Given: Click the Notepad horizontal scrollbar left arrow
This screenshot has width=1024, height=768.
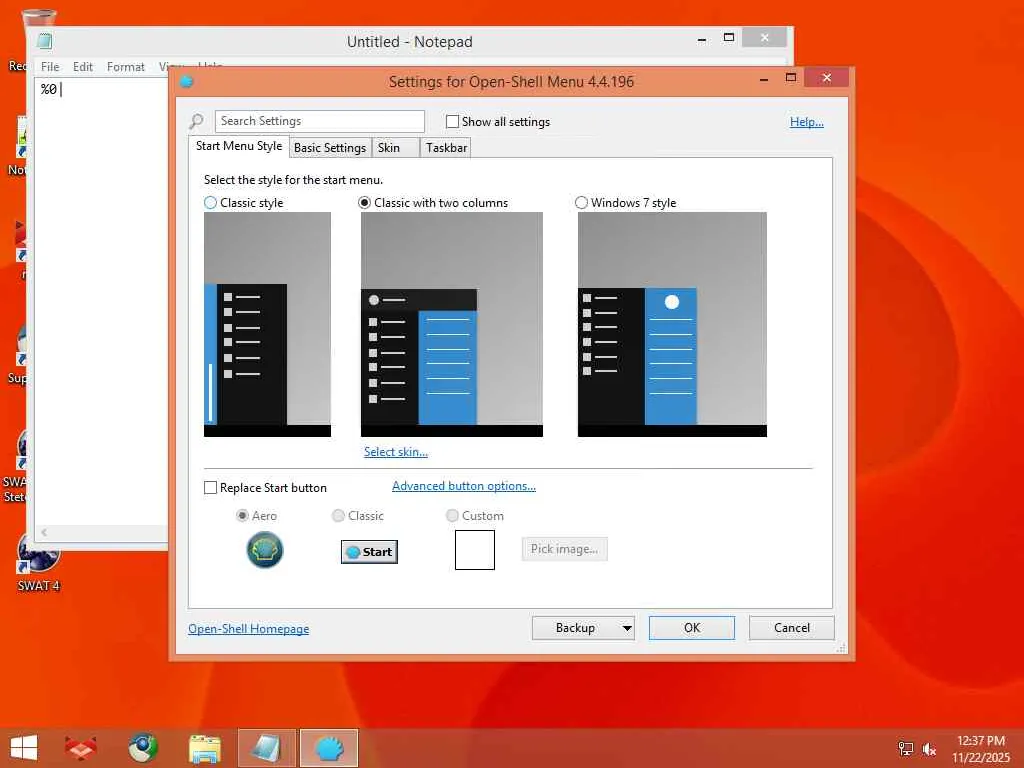Looking at the screenshot, I should tap(44, 533).
